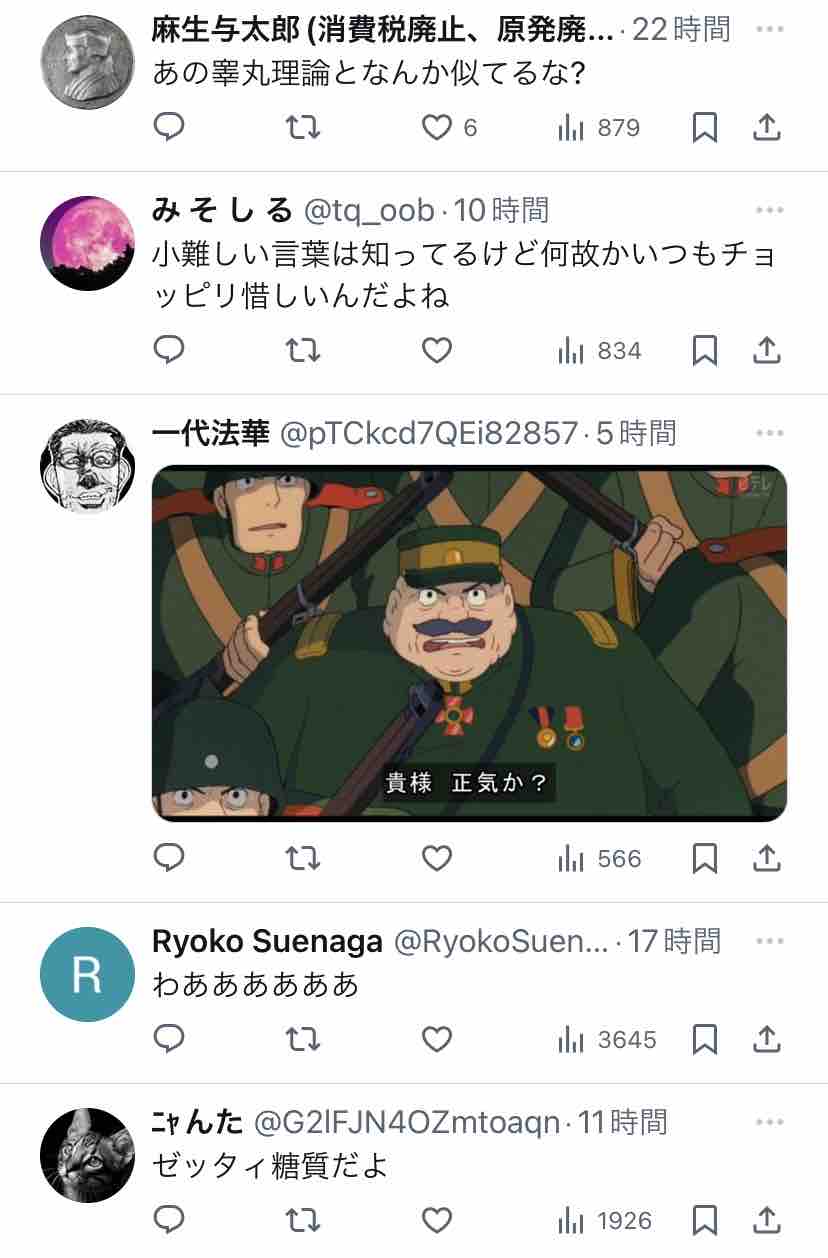Open the 貴様 正気か？ anime image
The height and width of the screenshot is (1258, 828).
[x=469, y=643]
